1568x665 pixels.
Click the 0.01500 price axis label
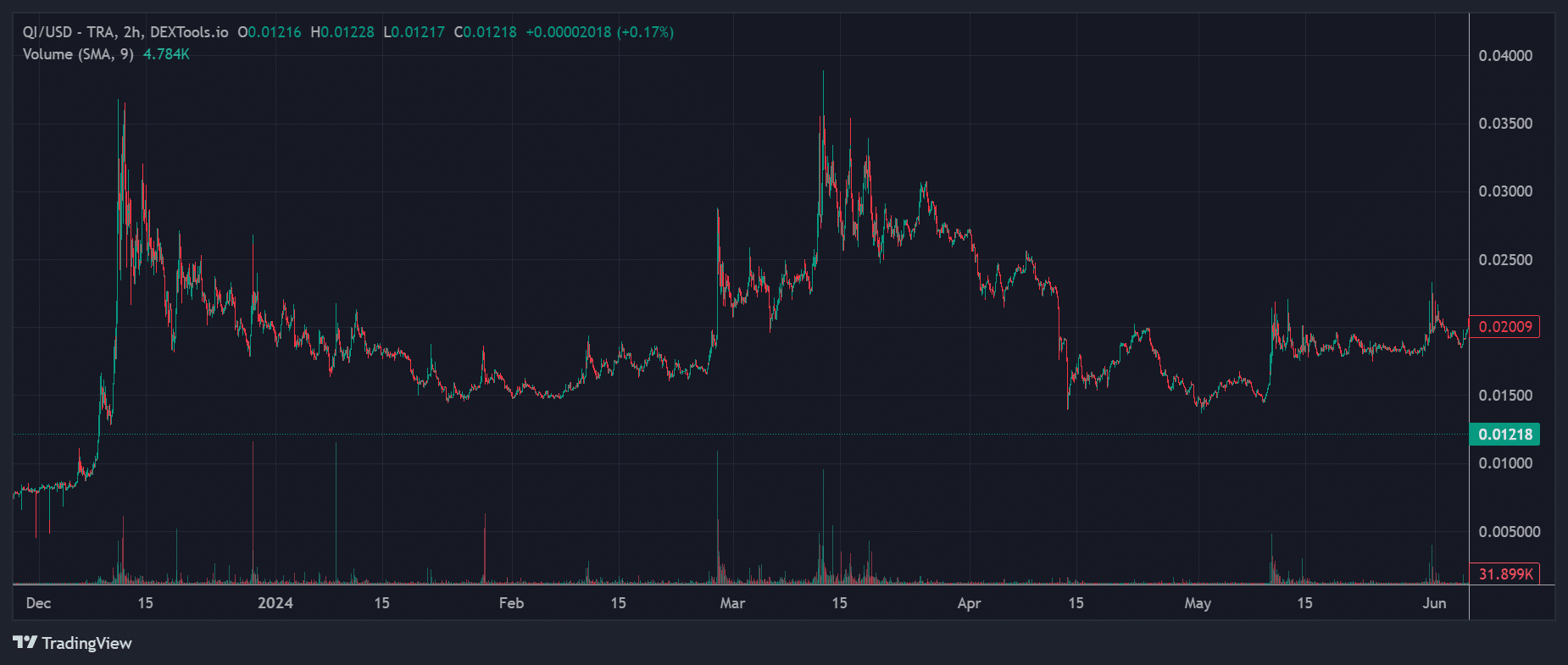coord(1505,396)
